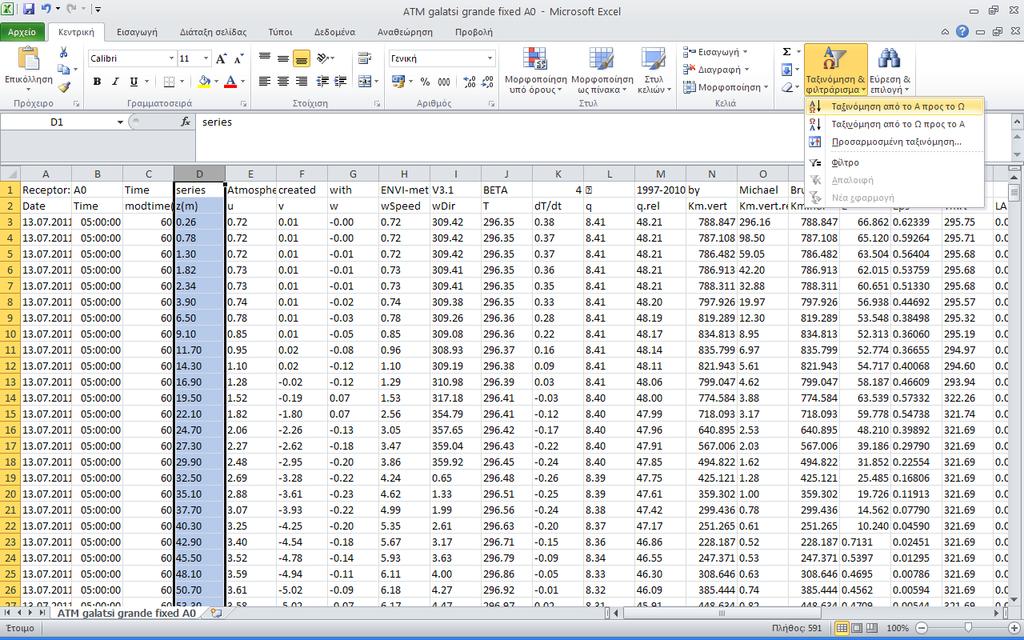Toggle underline formatting
The height and width of the screenshot is (640, 1024).
(133, 82)
